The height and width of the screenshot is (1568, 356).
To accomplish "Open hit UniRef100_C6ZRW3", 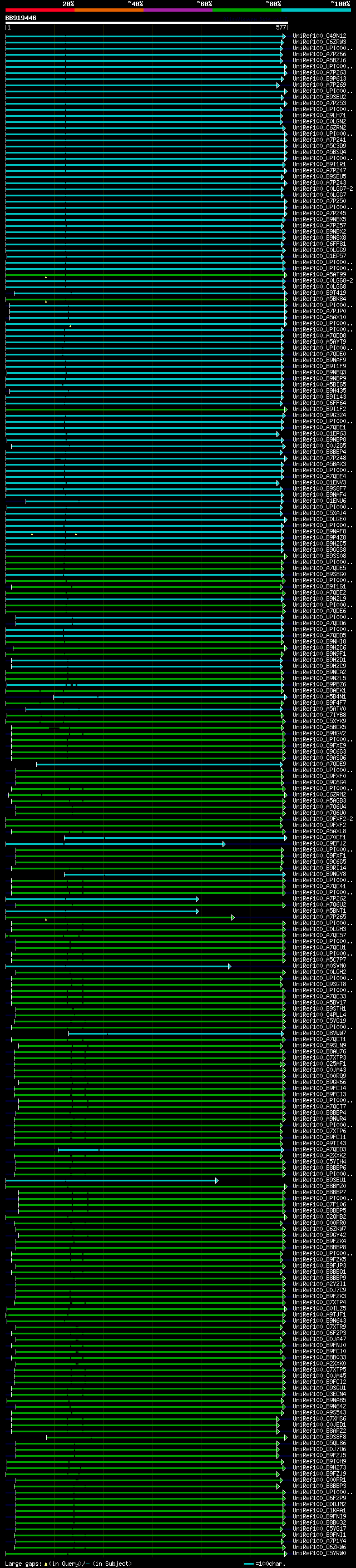I will [319, 42].
